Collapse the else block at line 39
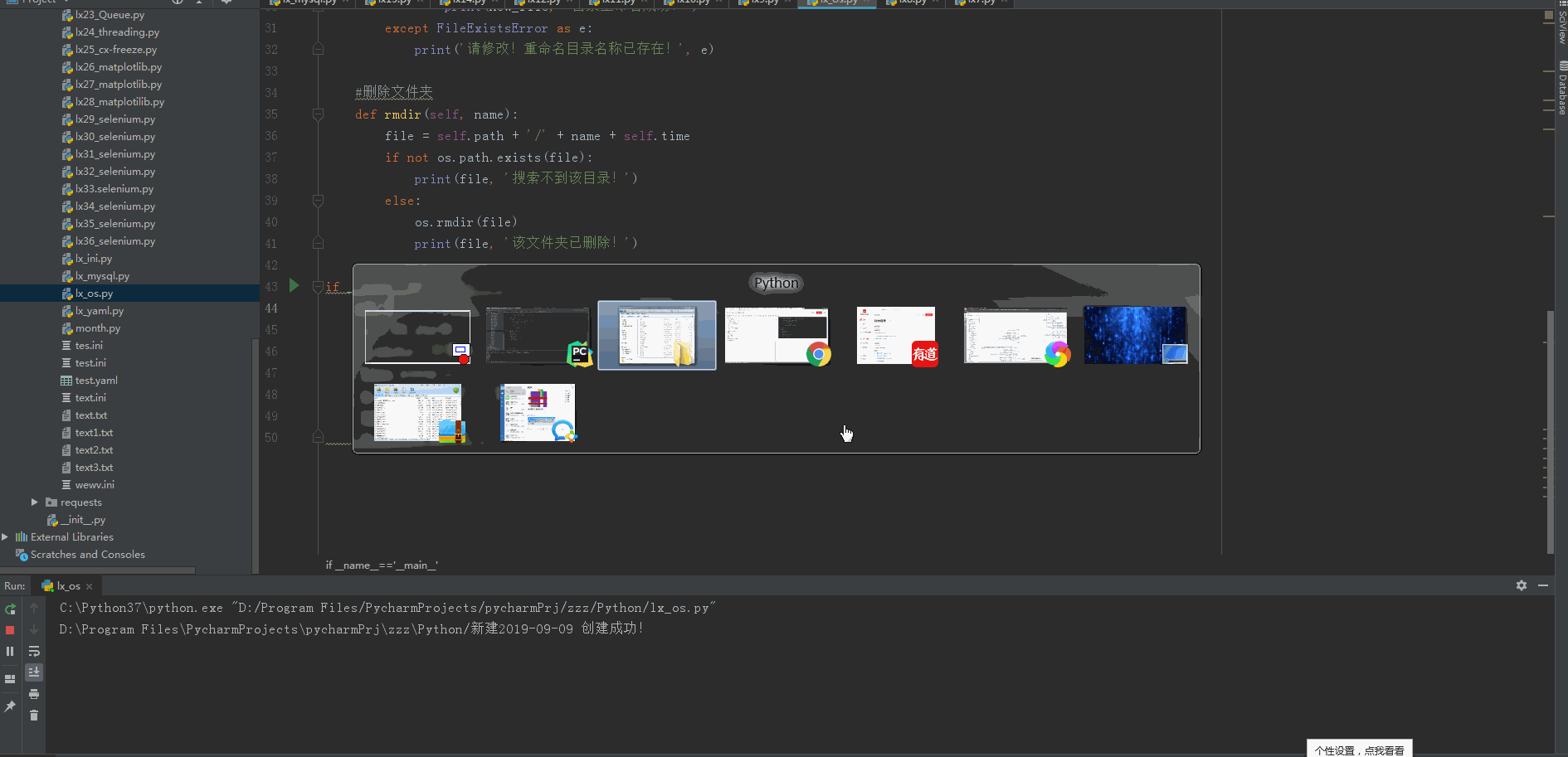This screenshot has height=757, width=1568. 318,201
